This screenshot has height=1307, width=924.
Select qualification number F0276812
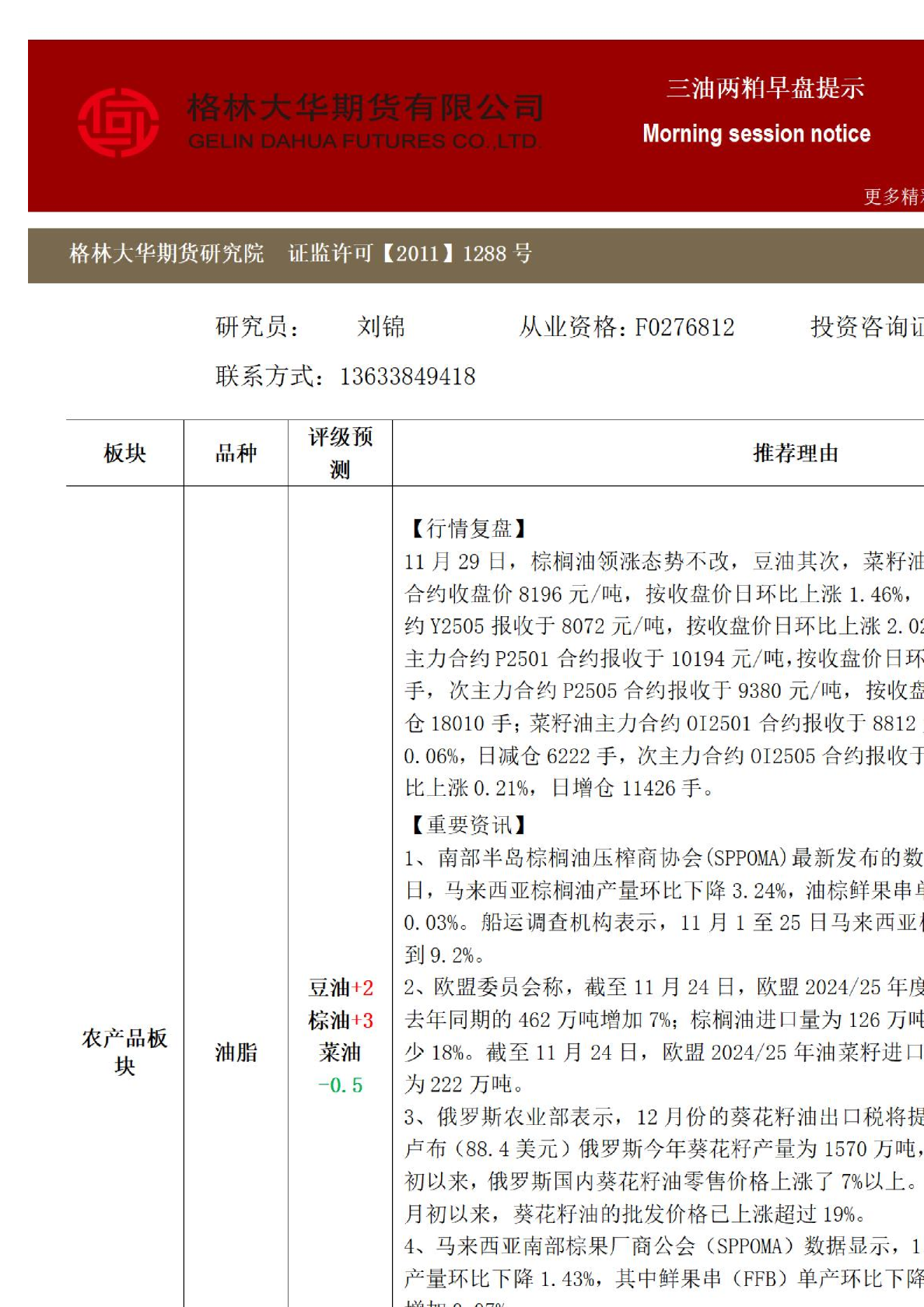click(684, 327)
